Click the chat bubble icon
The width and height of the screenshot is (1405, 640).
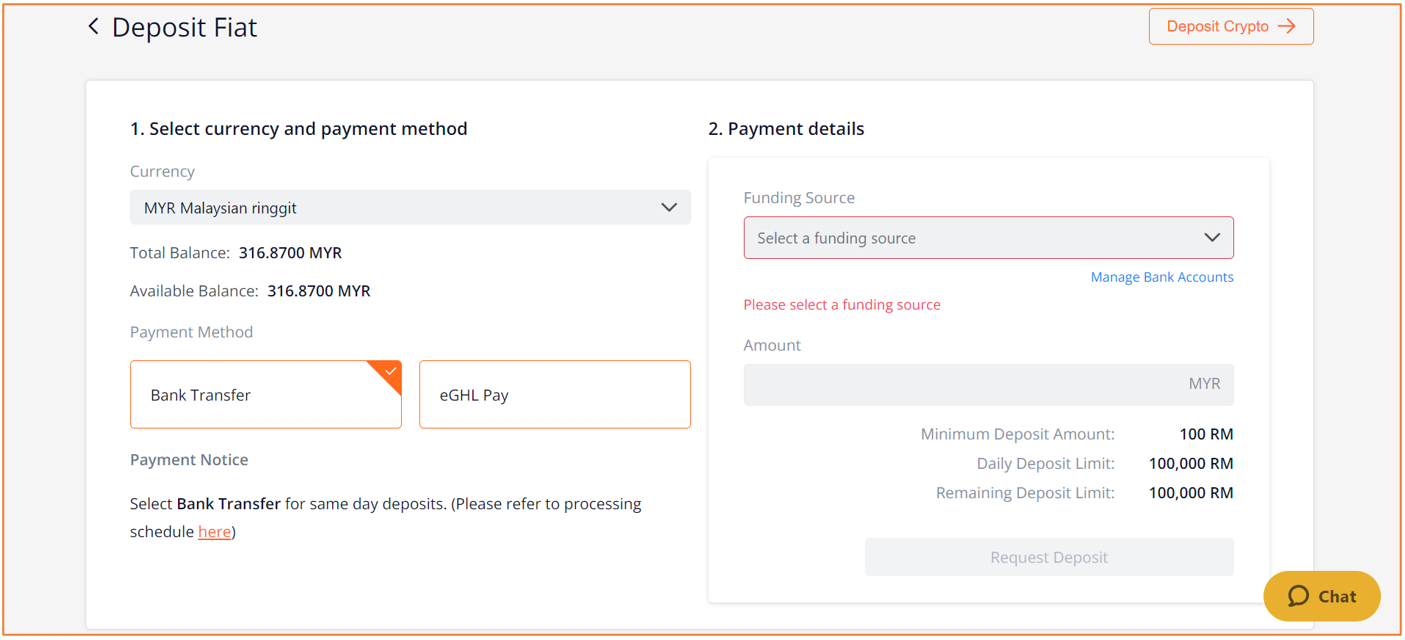click(x=1298, y=596)
